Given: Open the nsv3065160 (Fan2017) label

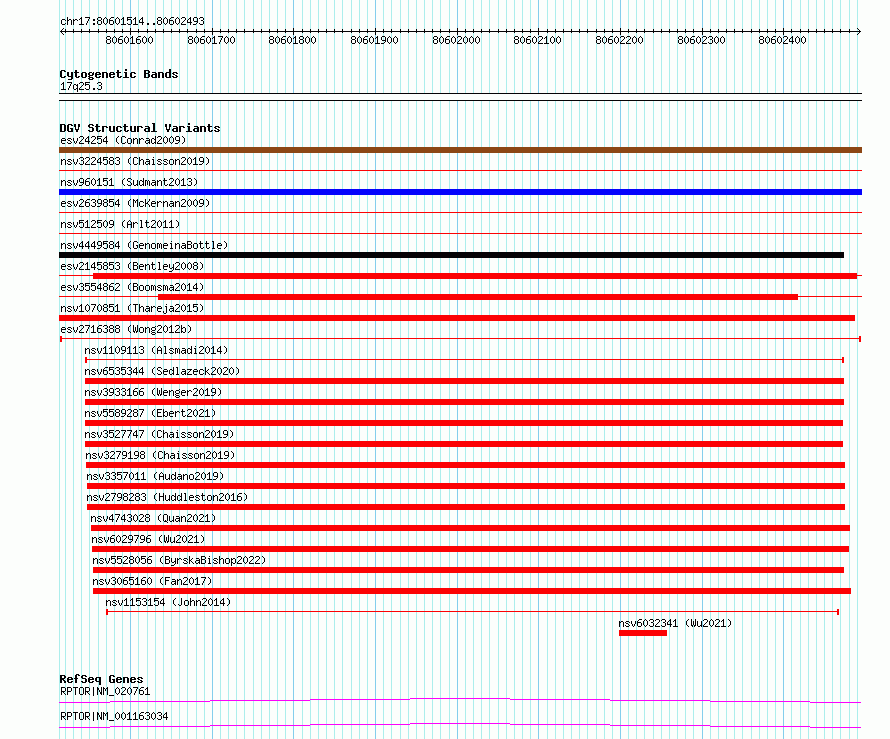Looking at the screenshot, I should click(152, 581).
